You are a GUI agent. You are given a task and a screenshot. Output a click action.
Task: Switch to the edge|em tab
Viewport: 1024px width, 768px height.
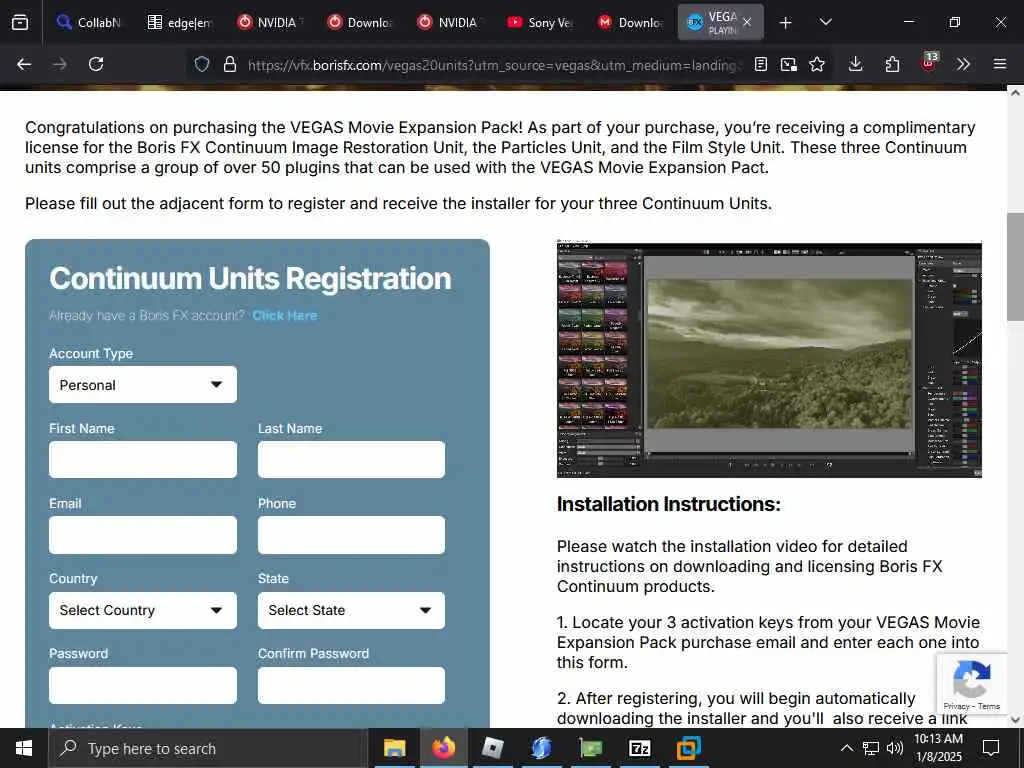click(x=179, y=22)
